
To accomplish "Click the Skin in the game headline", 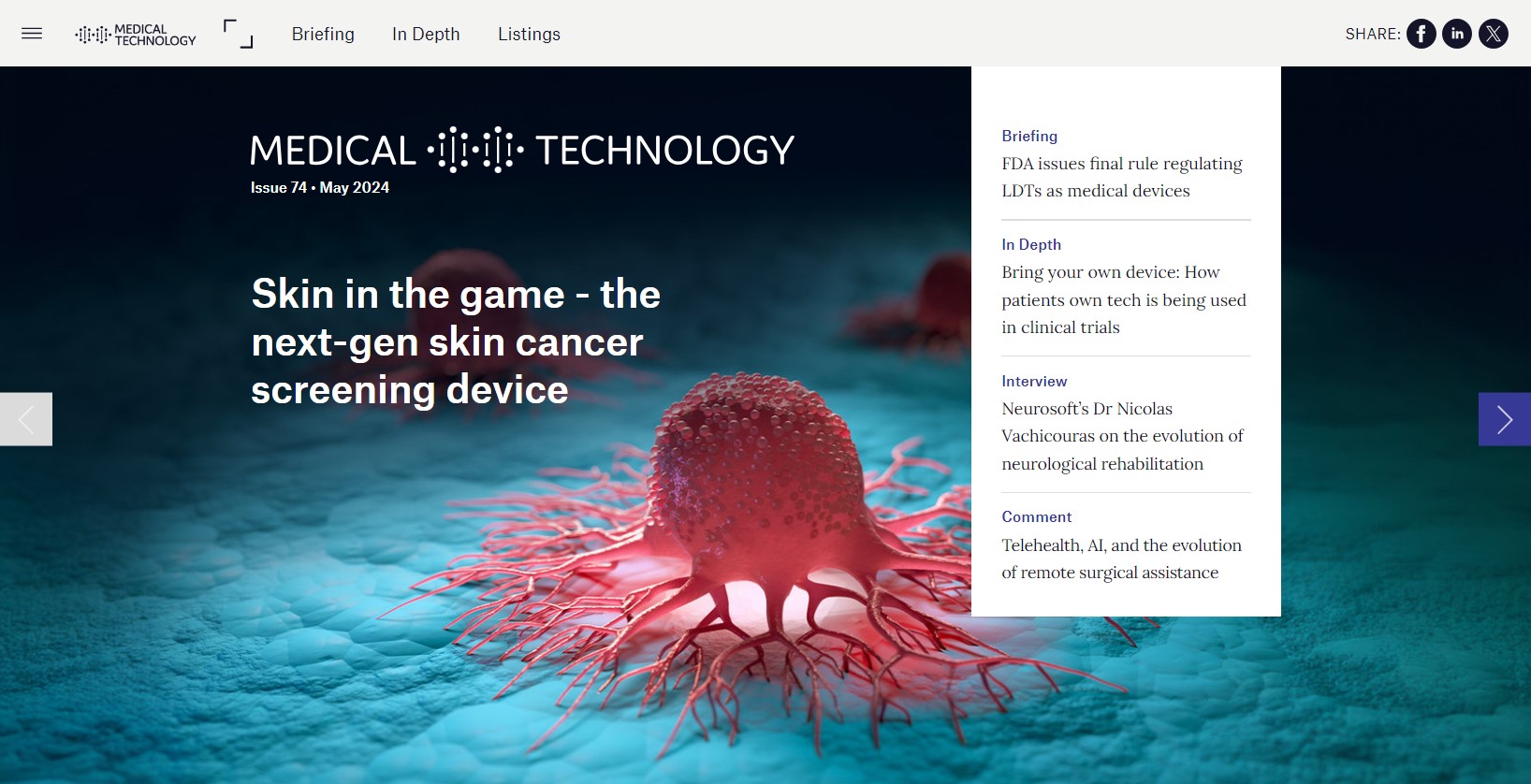I will [x=456, y=341].
